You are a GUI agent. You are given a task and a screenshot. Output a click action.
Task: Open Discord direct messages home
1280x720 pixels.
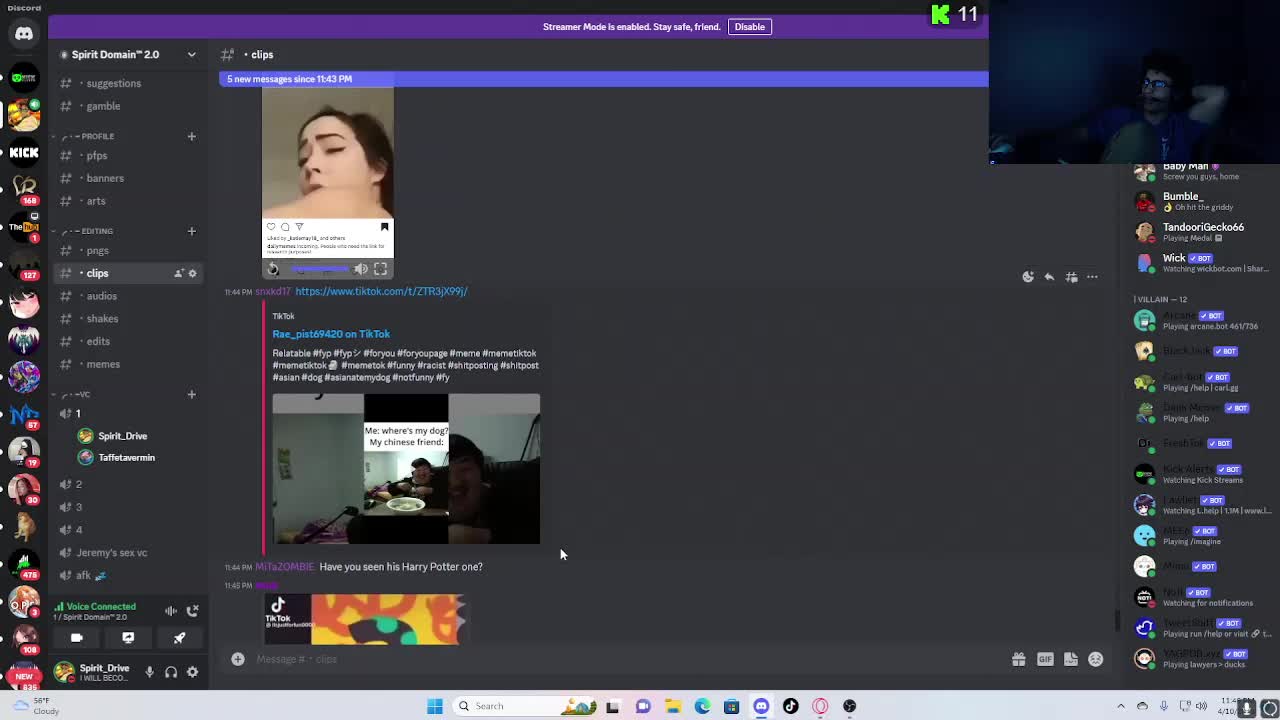click(24, 34)
